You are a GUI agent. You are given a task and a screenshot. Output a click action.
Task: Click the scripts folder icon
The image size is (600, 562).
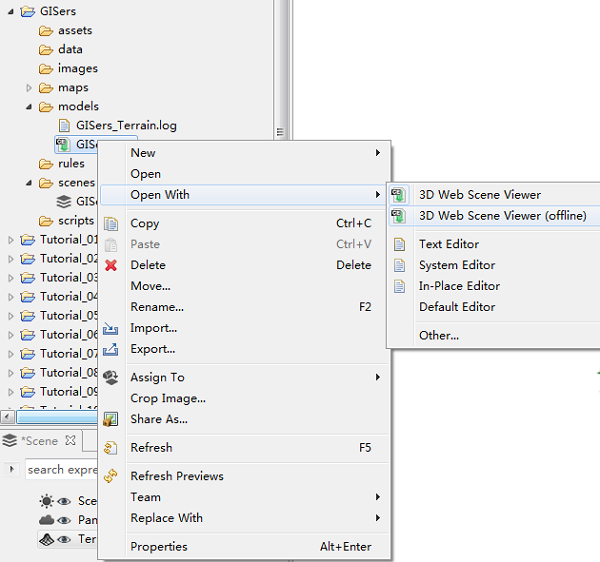(46, 221)
